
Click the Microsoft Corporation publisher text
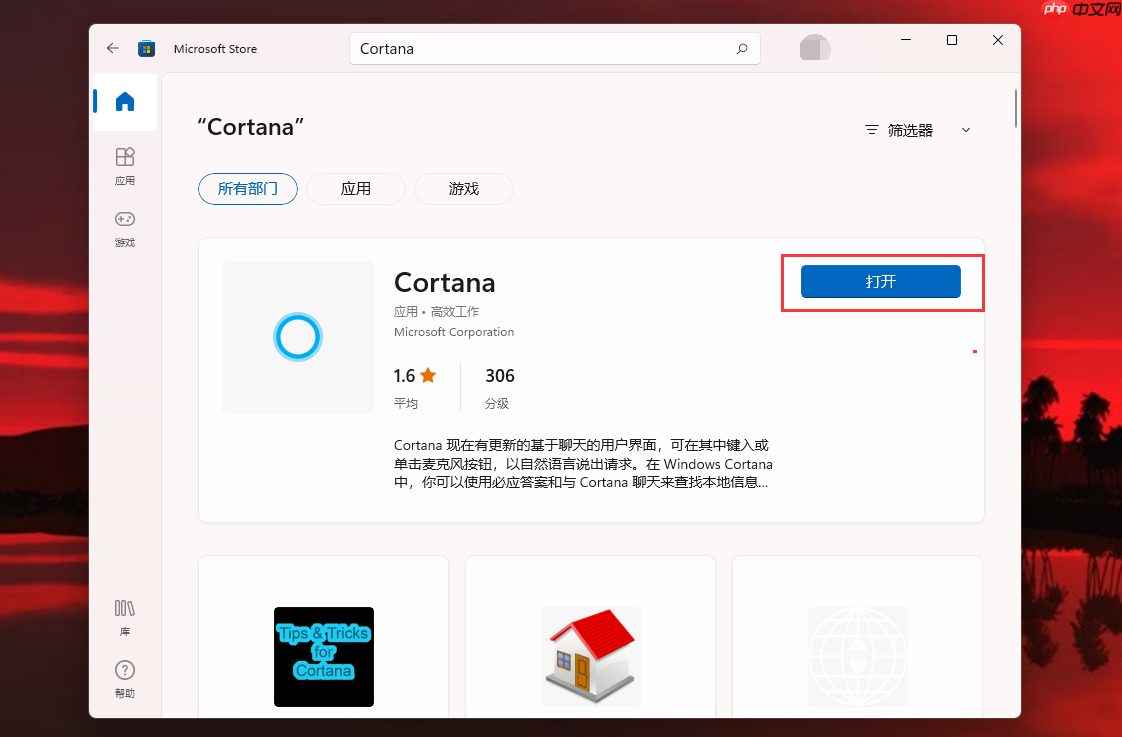tap(454, 332)
